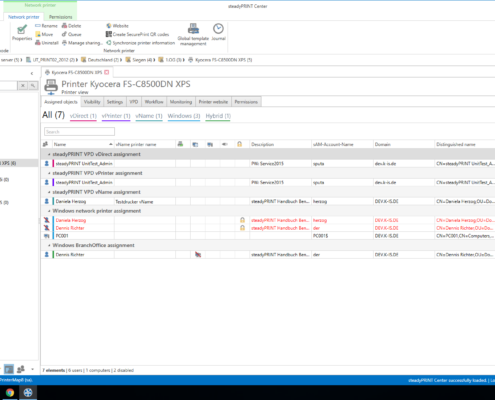The image size is (495, 400).
Task: Click the default printer column header icon
Action: tap(180, 144)
